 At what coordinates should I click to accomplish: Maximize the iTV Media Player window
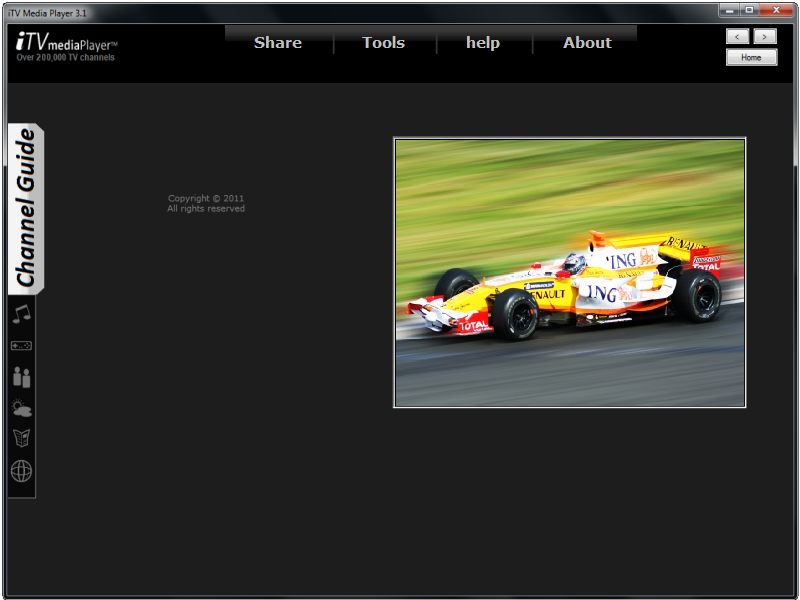749,10
